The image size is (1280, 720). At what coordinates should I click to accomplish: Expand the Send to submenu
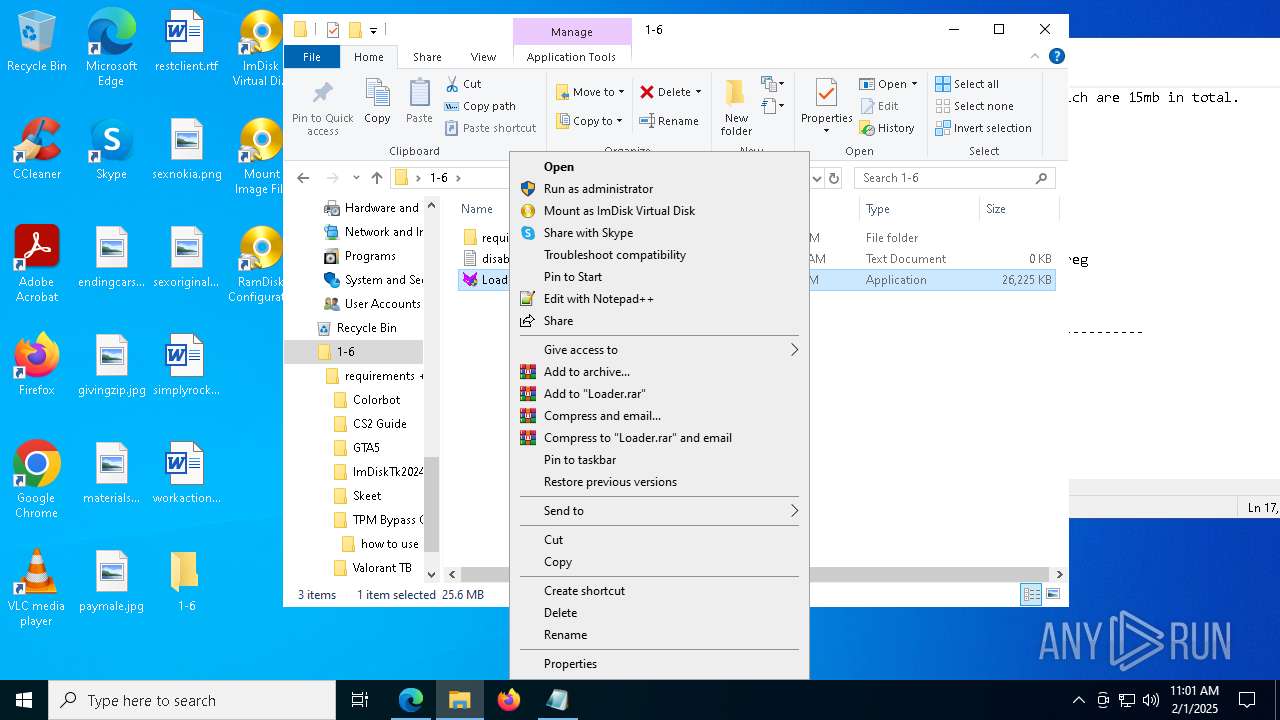[659, 511]
